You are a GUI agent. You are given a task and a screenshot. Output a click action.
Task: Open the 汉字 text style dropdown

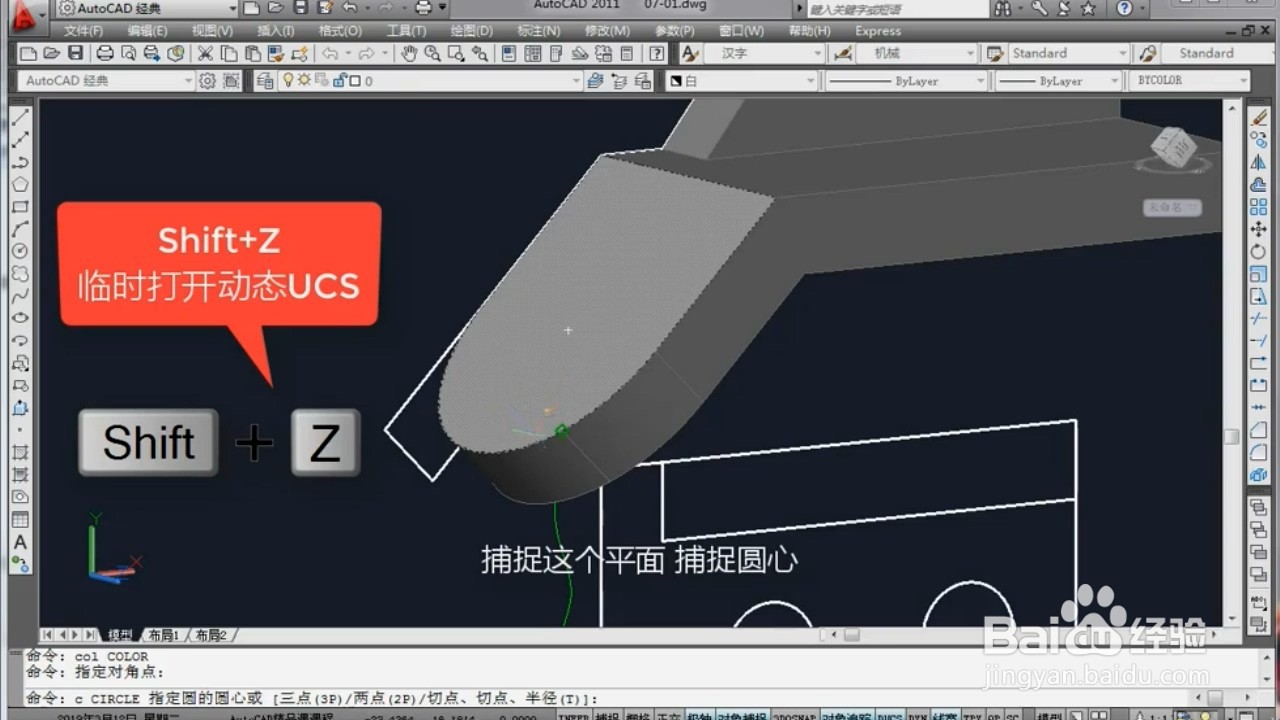[x=765, y=53]
